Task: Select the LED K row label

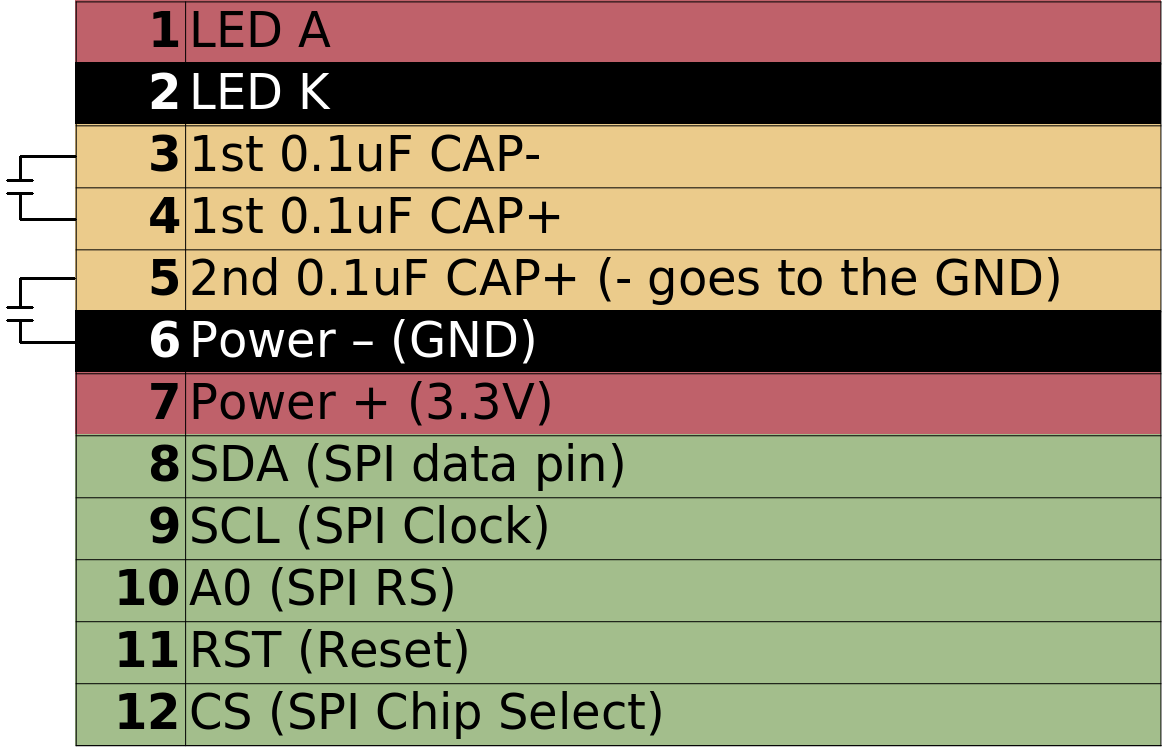Action: click(x=259, y=94)
